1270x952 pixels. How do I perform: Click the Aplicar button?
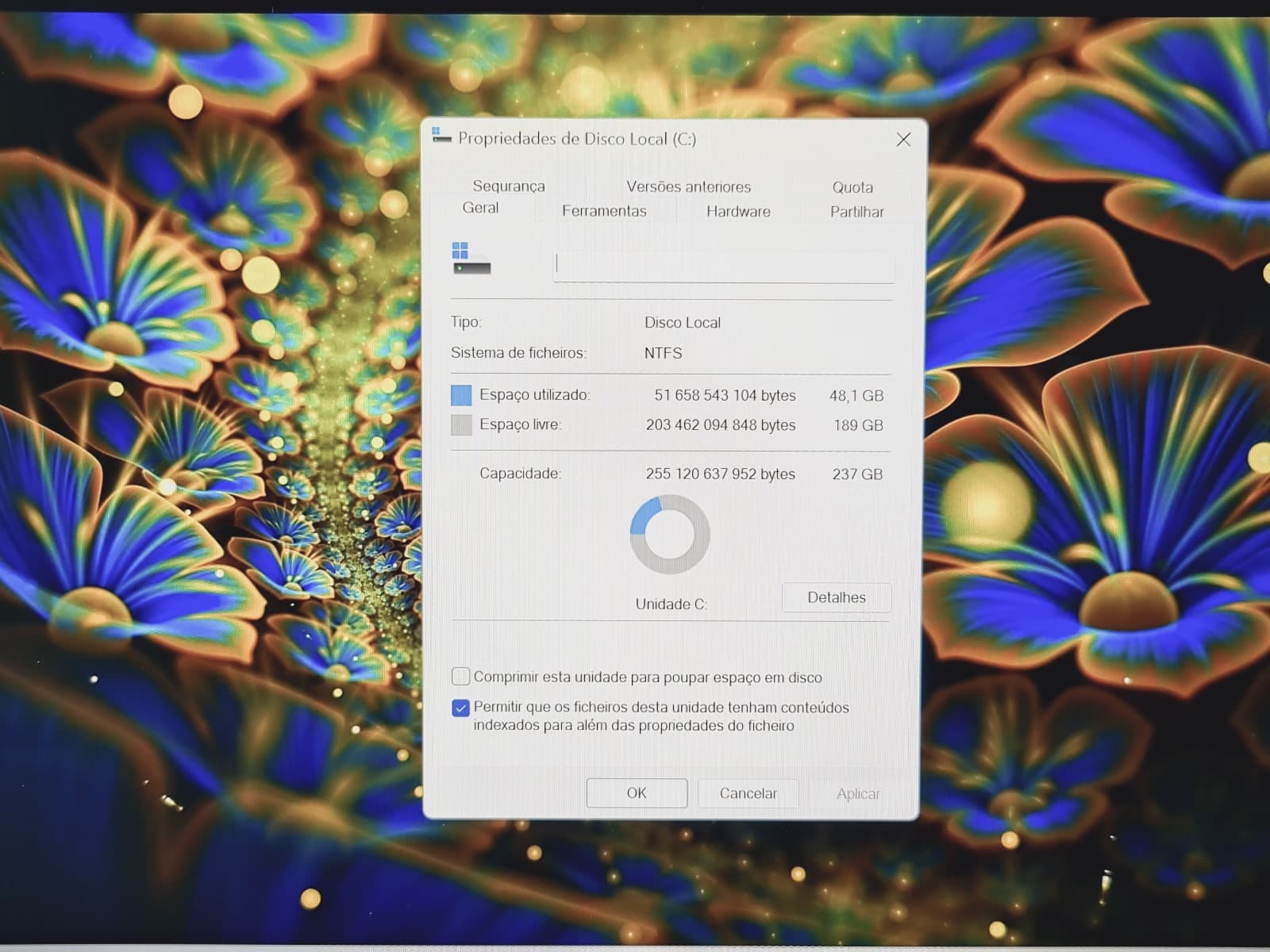point(858,793)
